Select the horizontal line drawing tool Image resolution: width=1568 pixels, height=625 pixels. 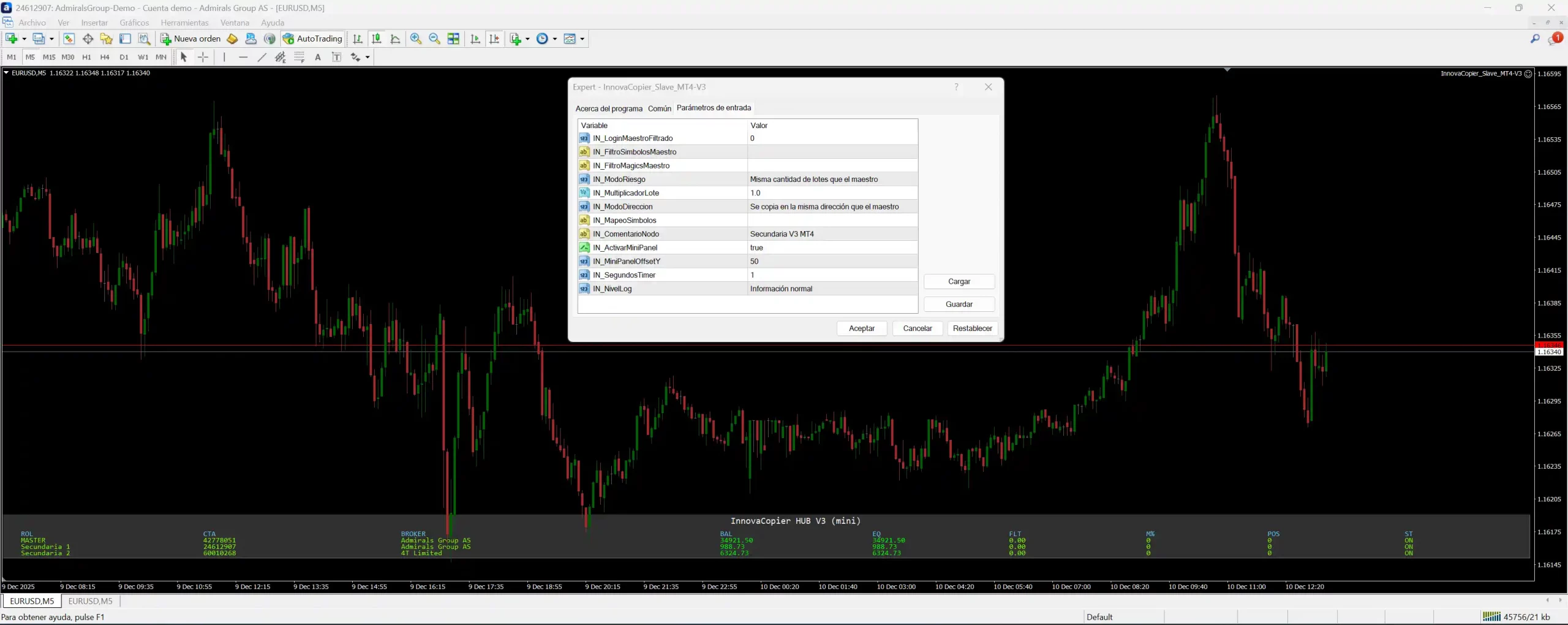pos(243,57)
